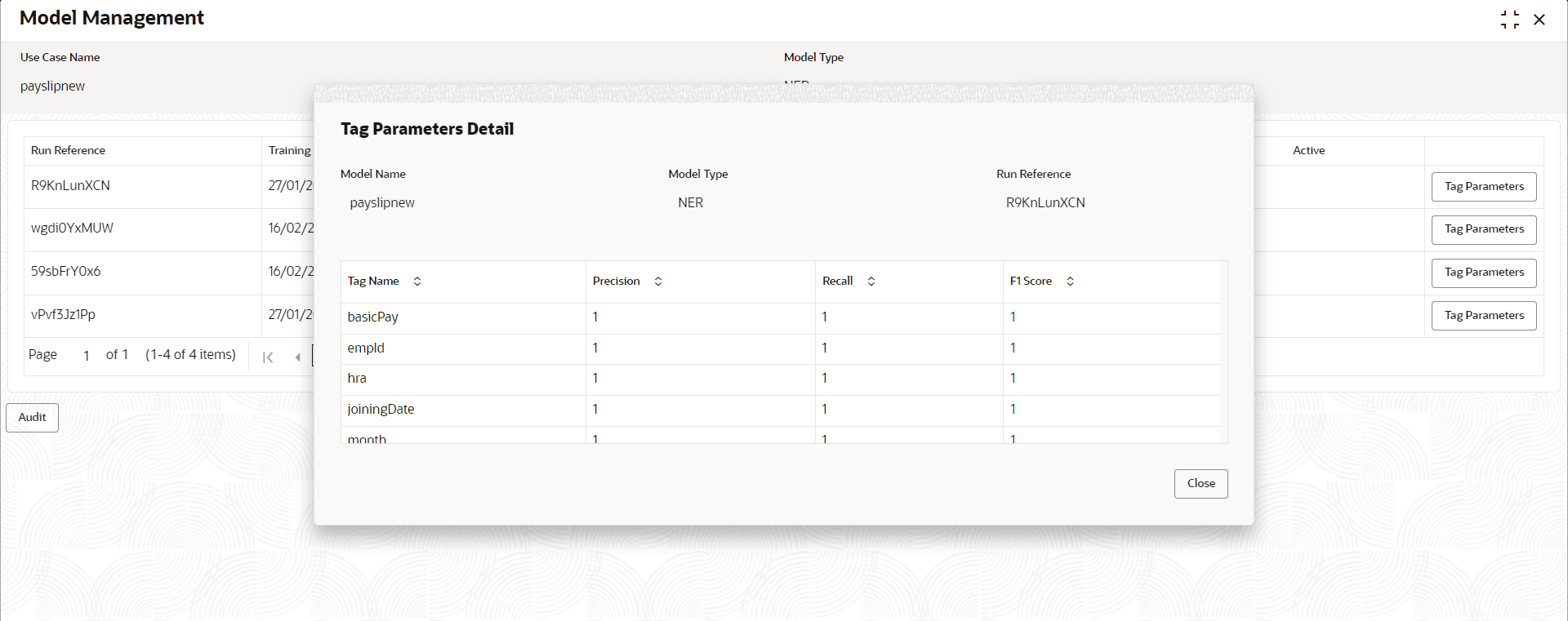Click the Model Name value payslipnew in dialog
The width and height of the screenshot is (1568, 621).
382,203
